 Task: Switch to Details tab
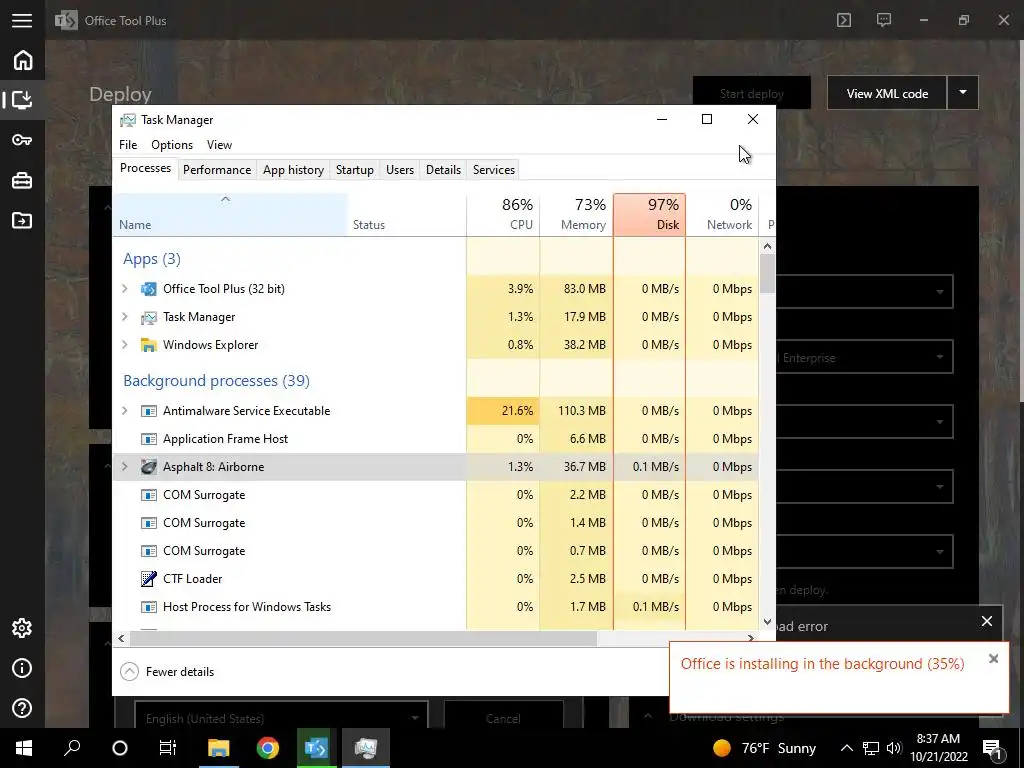pyautogui.click(x=443, y=170)
